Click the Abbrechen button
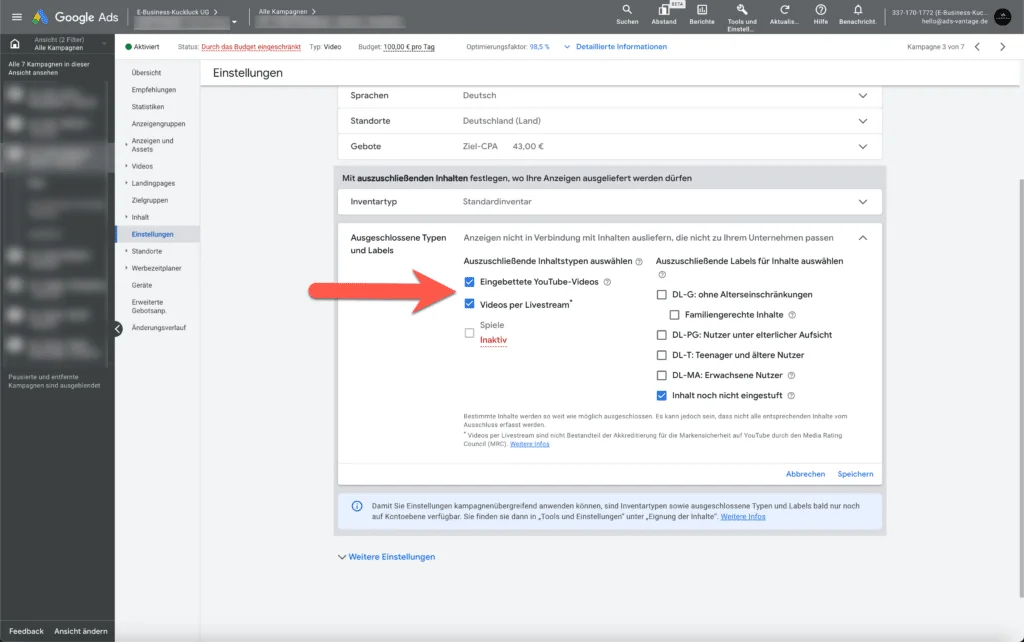 [x=805, y=474]
